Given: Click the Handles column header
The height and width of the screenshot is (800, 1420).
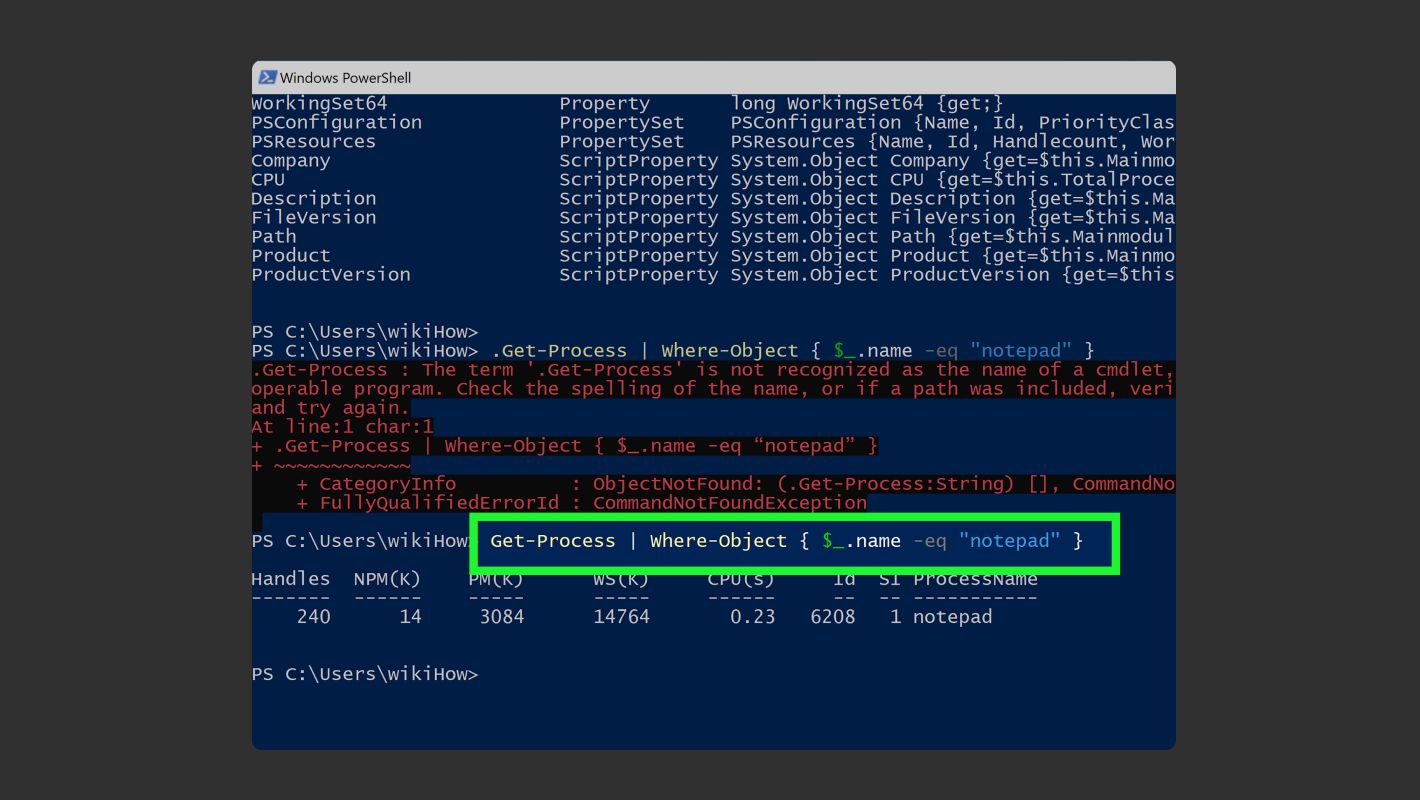Looking at the screenshot, I should point(290,578).
